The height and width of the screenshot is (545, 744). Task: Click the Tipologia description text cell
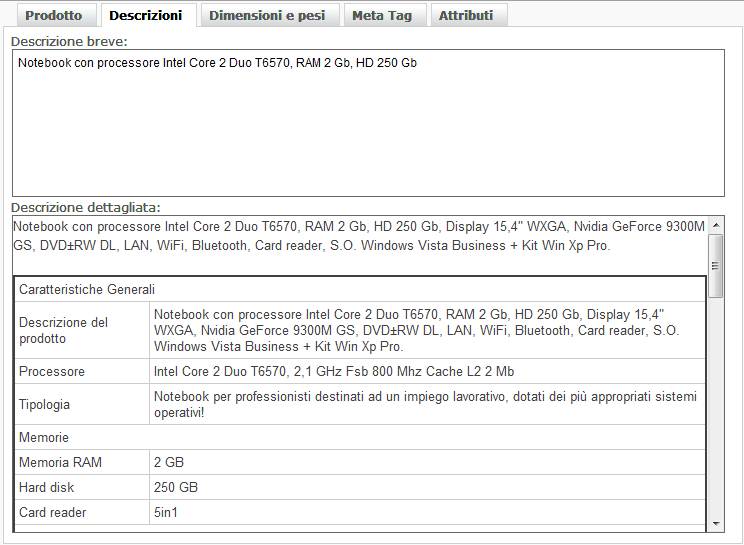pyautogui.click(x=427, y=405)
